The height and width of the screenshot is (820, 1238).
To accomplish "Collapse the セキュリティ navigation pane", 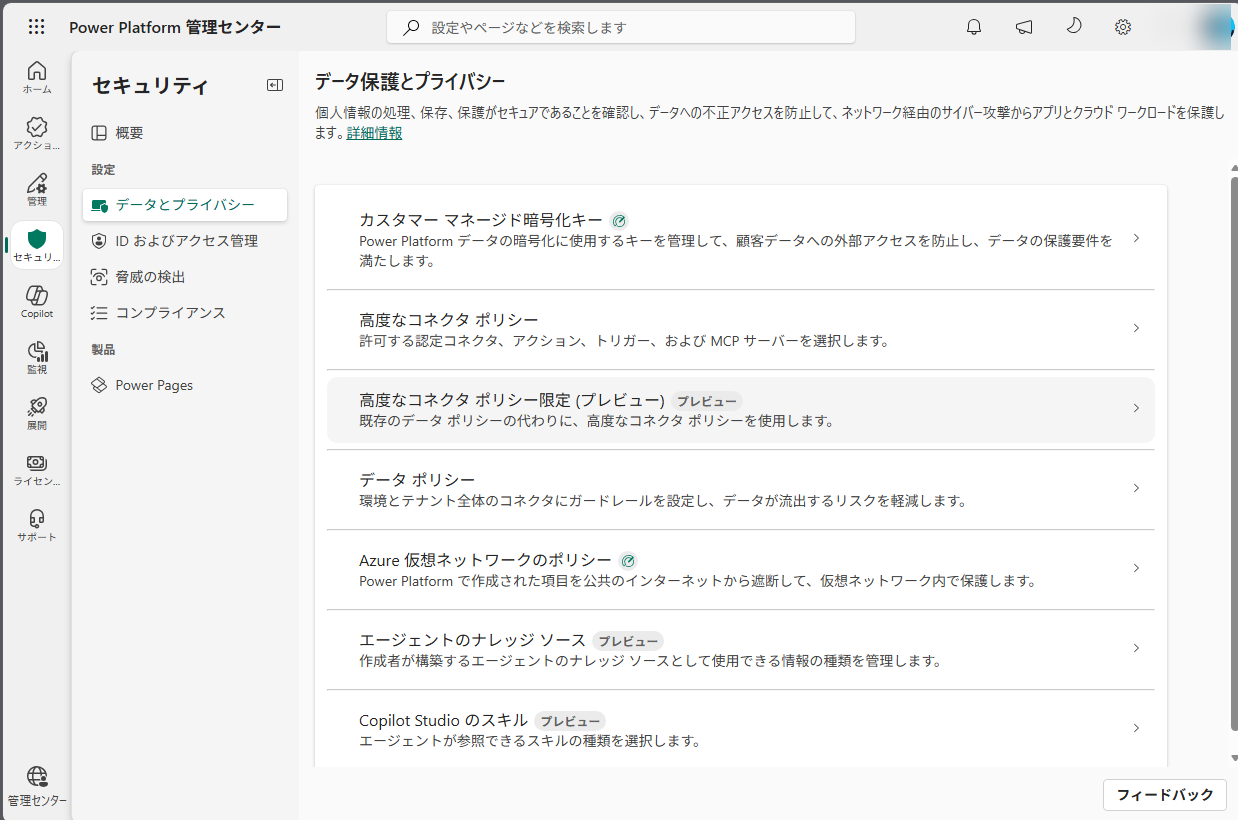I will pyautogui.click(x=275, y=85).
